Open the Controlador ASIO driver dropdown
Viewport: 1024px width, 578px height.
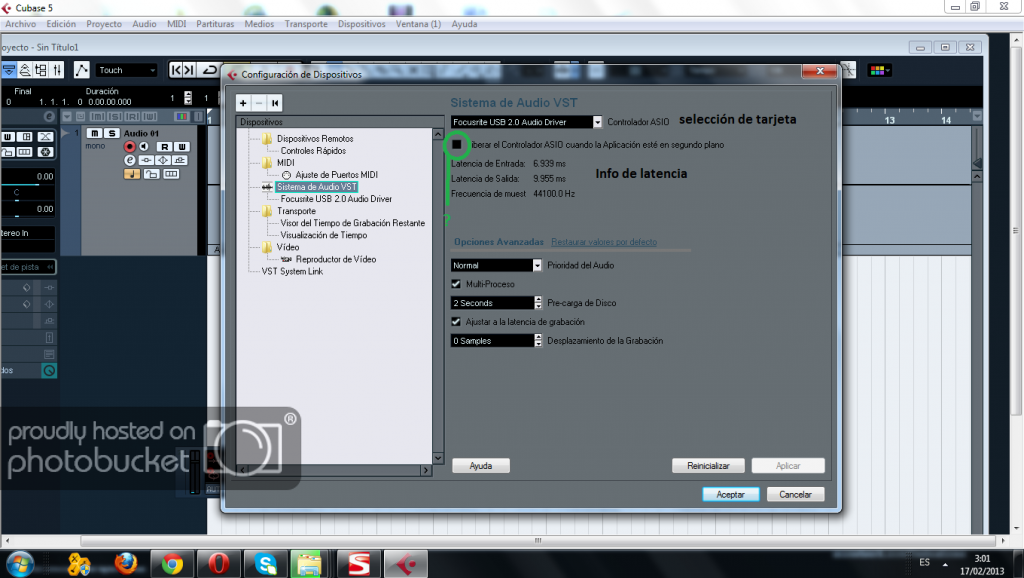pos(597,122)
